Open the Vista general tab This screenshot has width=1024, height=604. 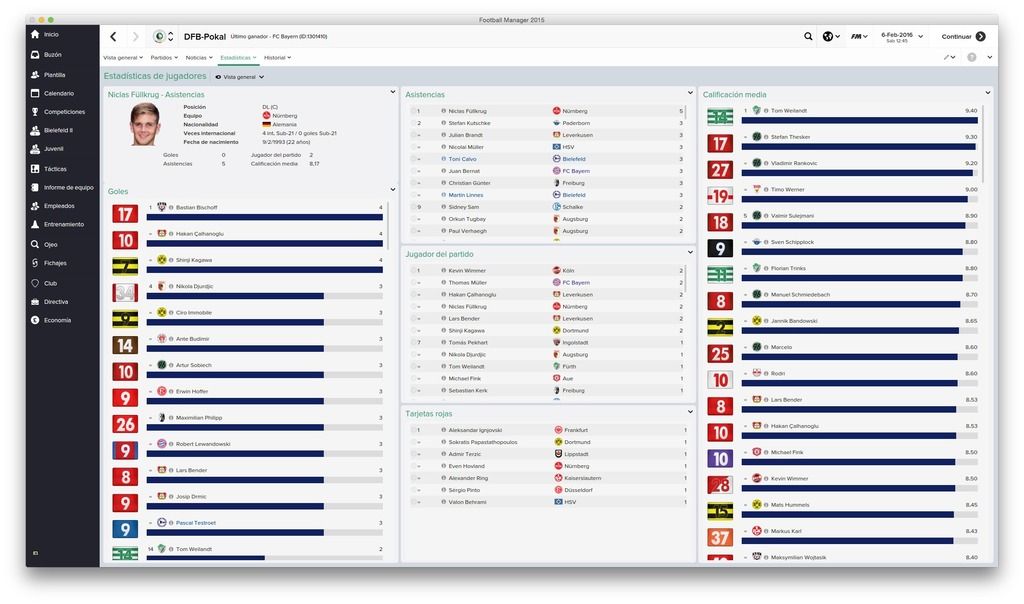click(123, 57)
